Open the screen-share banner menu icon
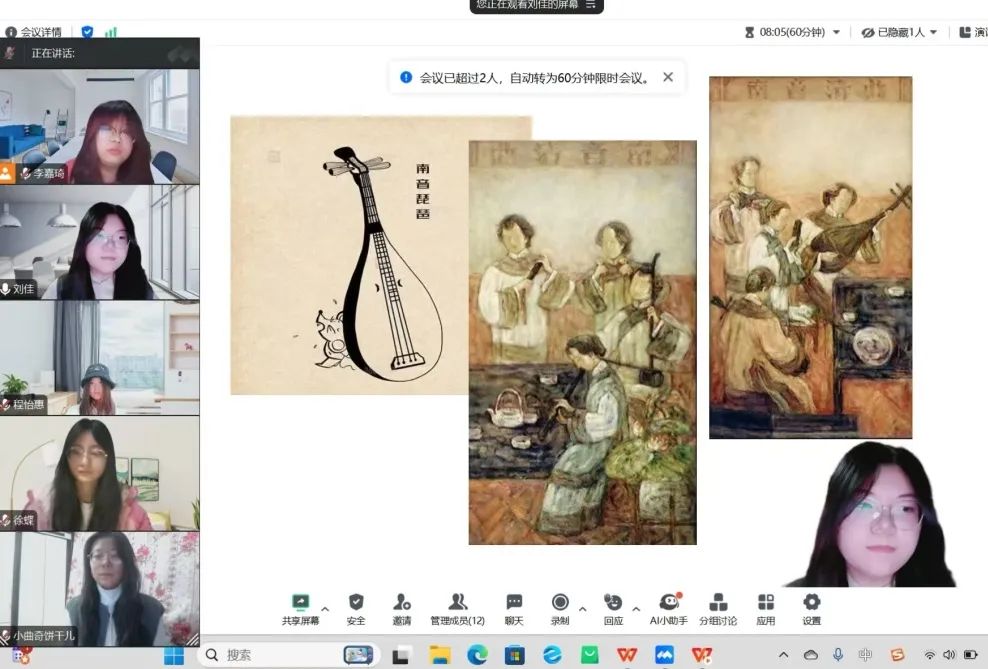Image resolution: width=988 pixels, height=669 pixels. (590, 5)
